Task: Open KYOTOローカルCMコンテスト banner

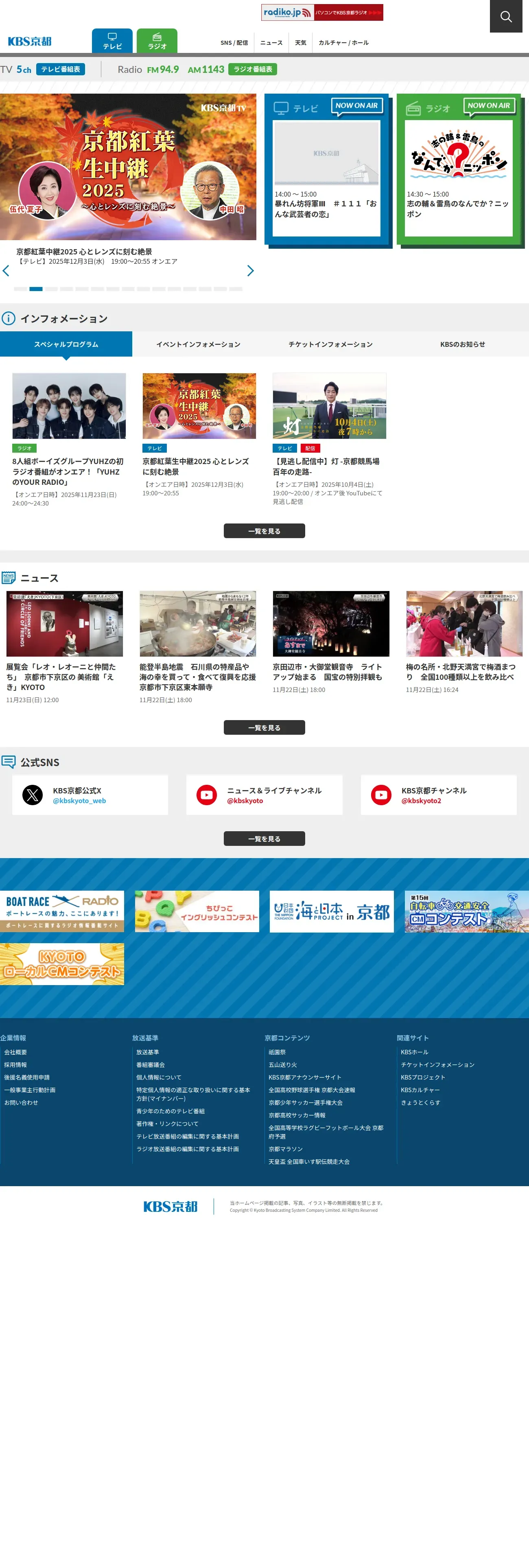Action: (62, 965)
